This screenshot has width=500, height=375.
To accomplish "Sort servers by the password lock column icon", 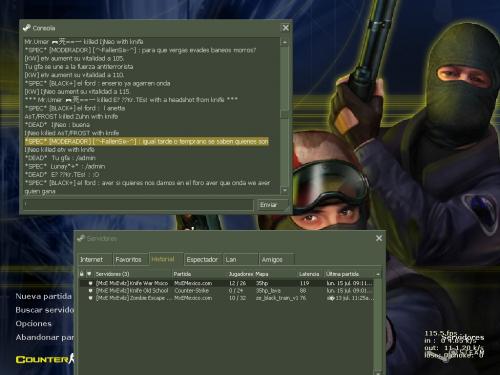I will coord(82,274).
